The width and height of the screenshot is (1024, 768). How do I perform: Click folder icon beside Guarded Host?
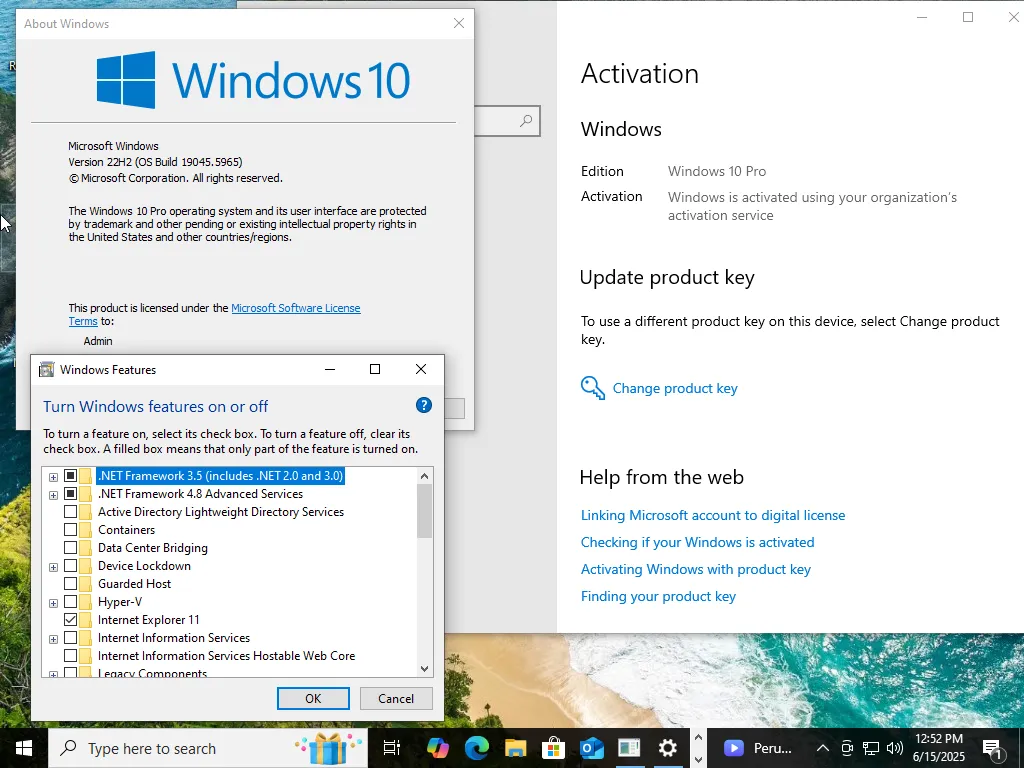(86, 584)
